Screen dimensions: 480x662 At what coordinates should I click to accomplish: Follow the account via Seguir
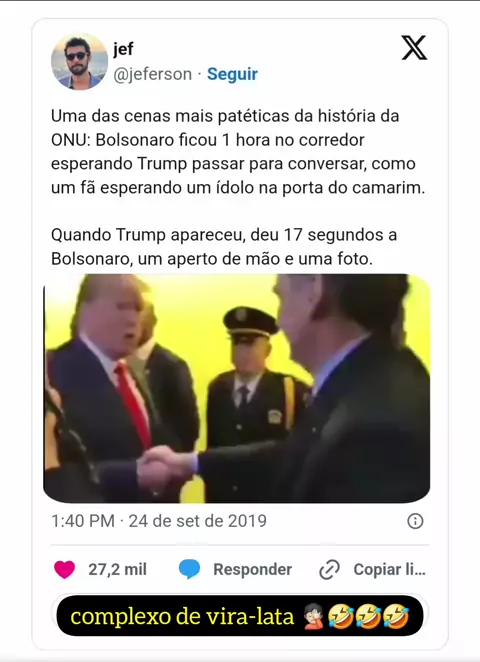coord(232,74)
